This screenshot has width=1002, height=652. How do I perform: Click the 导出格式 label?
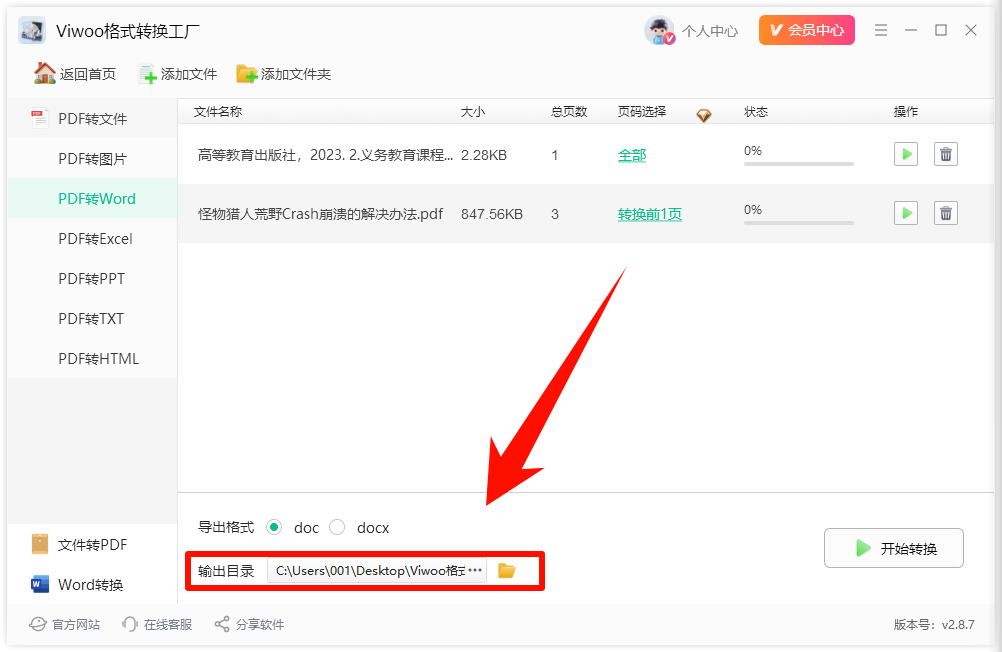[226, 527]
